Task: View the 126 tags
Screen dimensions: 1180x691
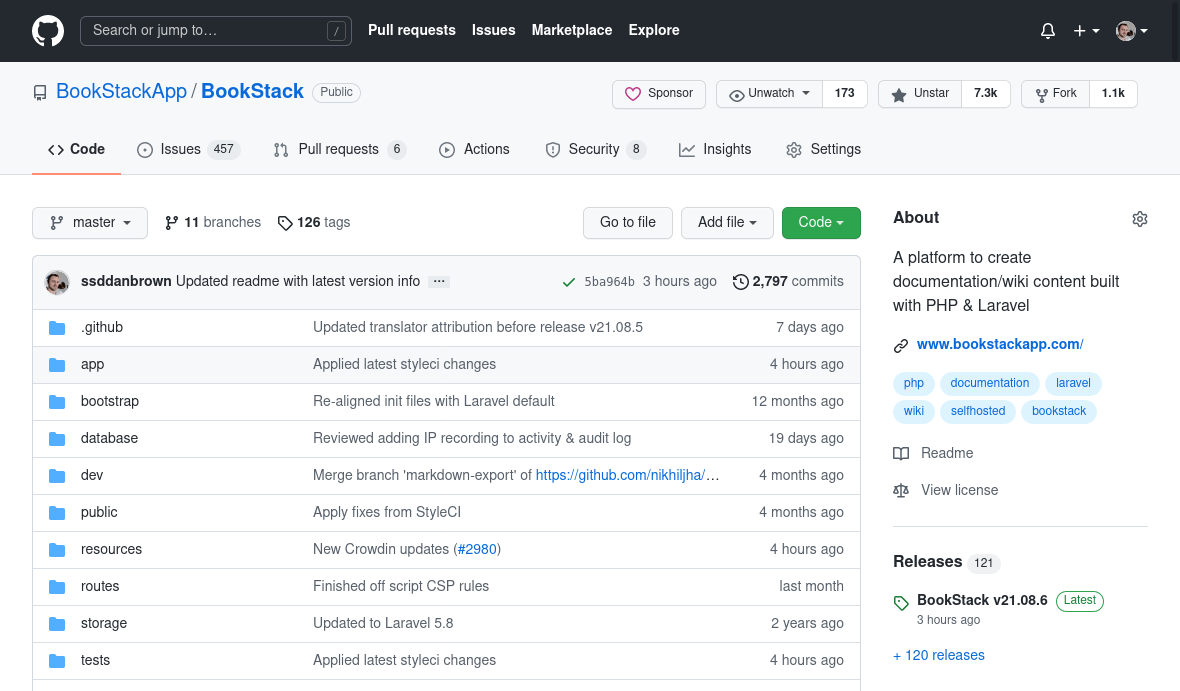Action: [314, 223]
